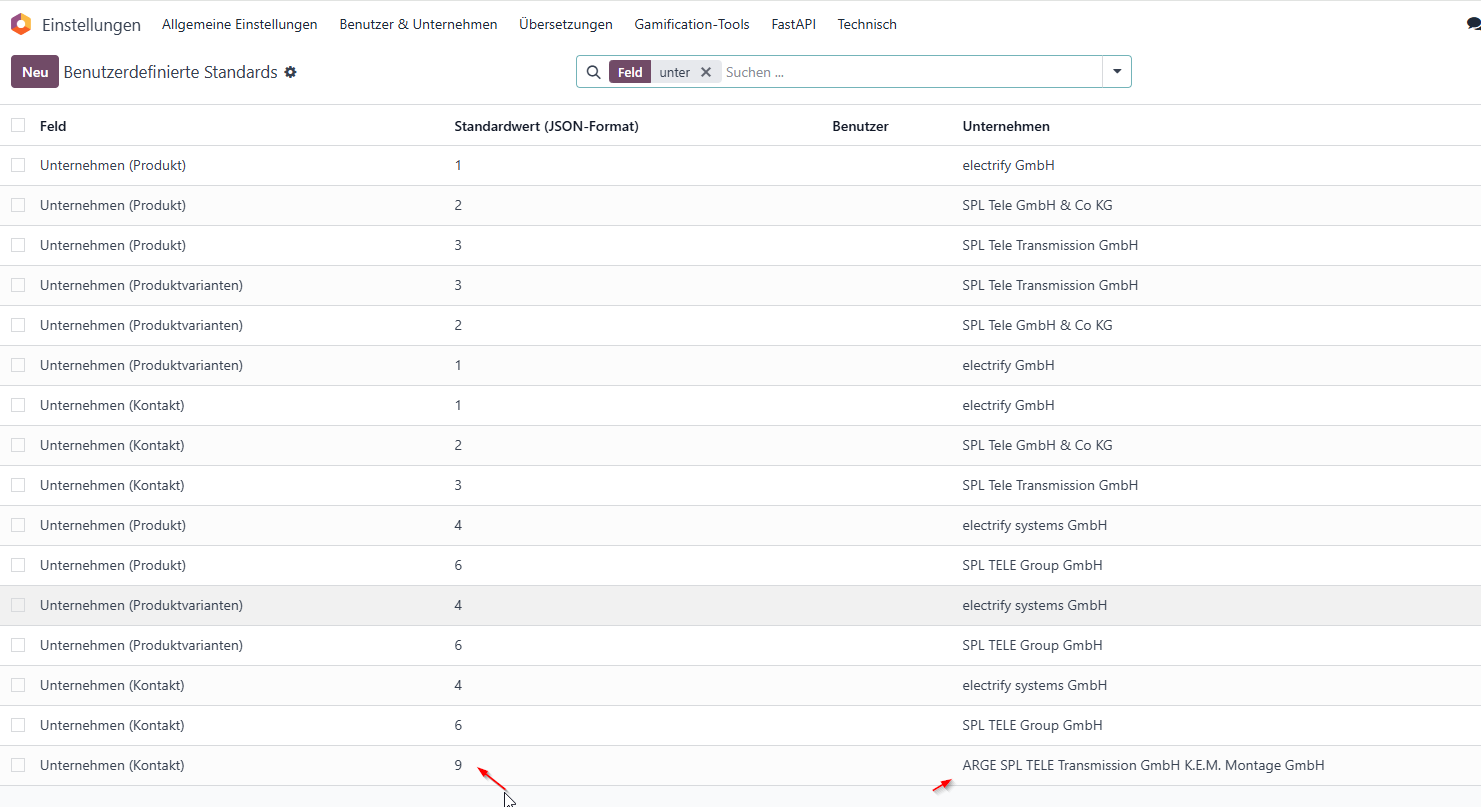This screenshot has height=807, width=1481.
Task: Open the SPL TELE Group GmbH Kontakt row
Action: pos(740,725)
